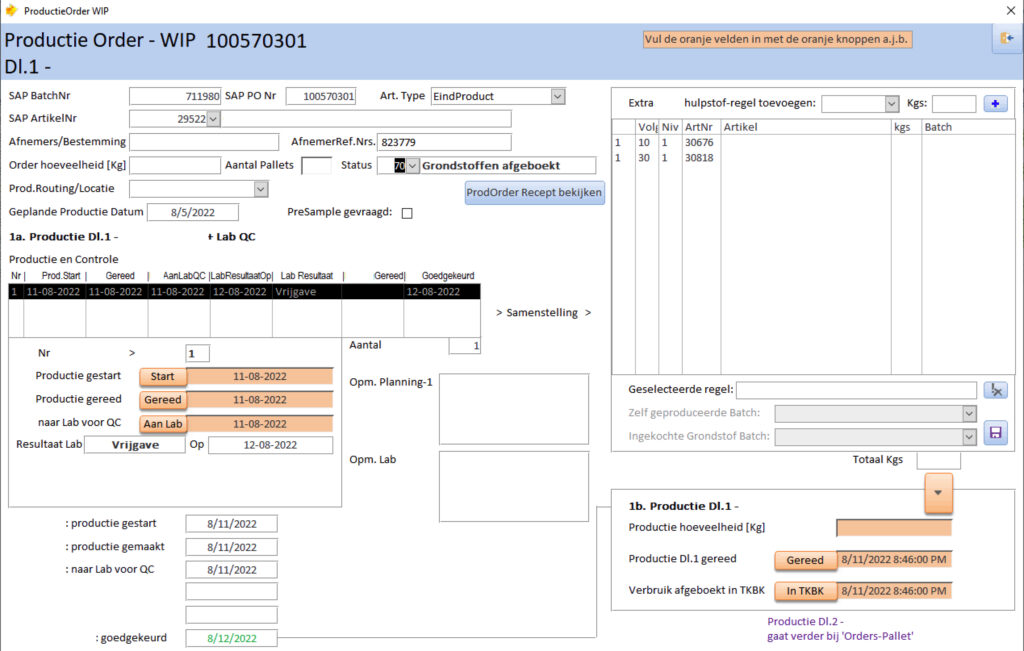Open the hulpstof-regel toevoegen dropdown
1024x651 pixels.
tap(891, 103)
